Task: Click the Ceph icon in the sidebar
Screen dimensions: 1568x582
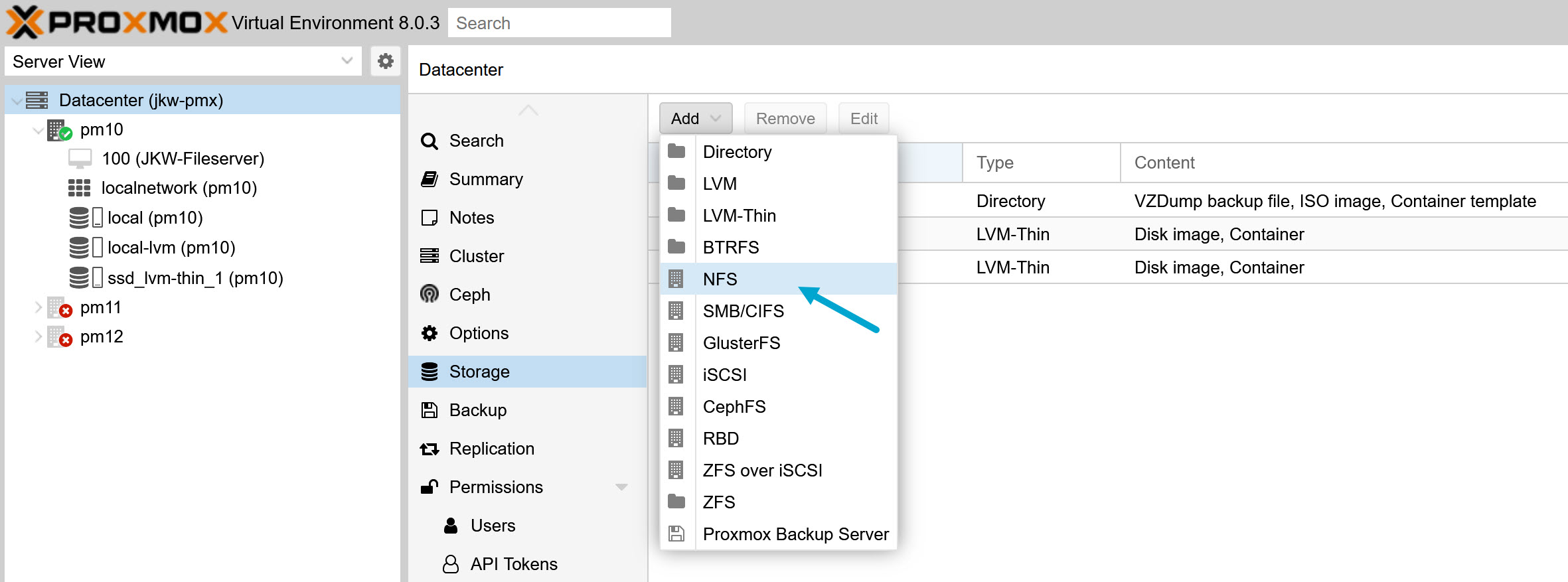Action: coord(430,294)
